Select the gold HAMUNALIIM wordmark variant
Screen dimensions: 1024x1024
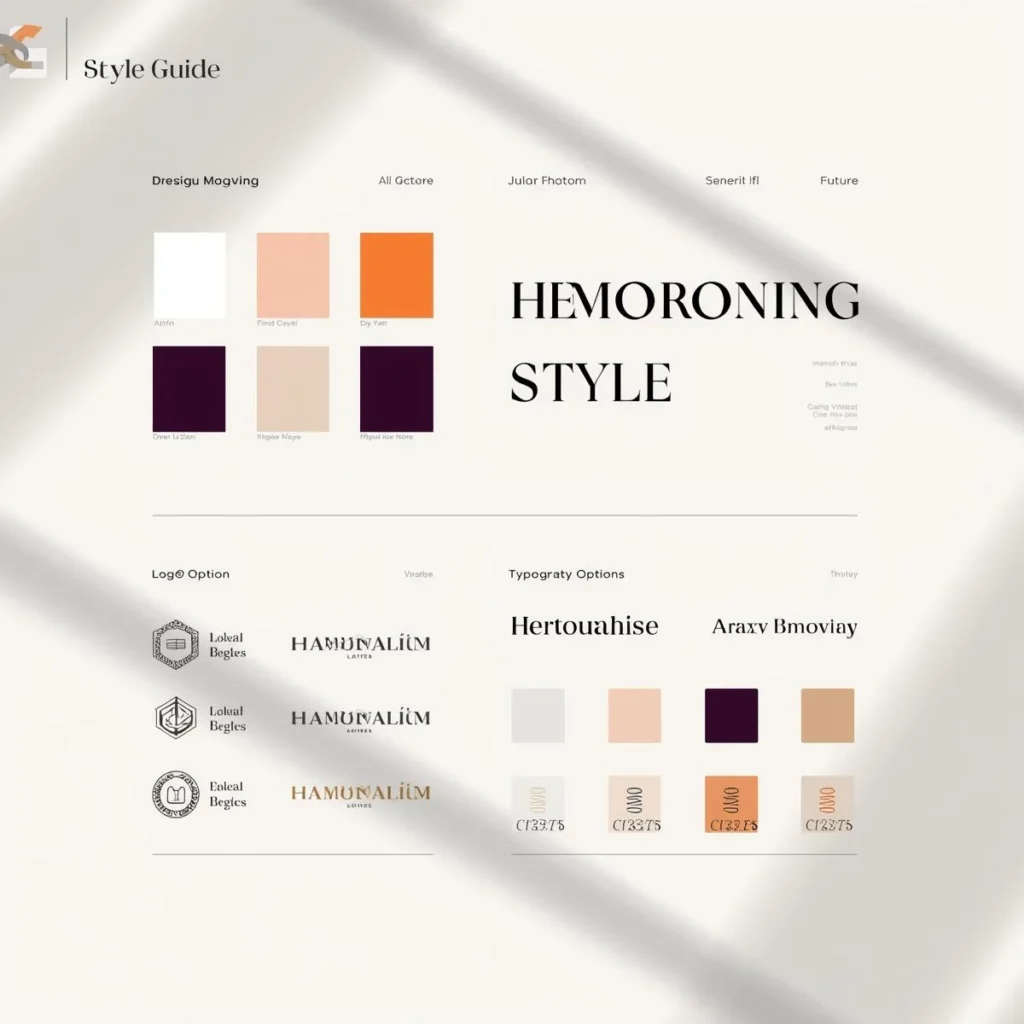point(360,795)
